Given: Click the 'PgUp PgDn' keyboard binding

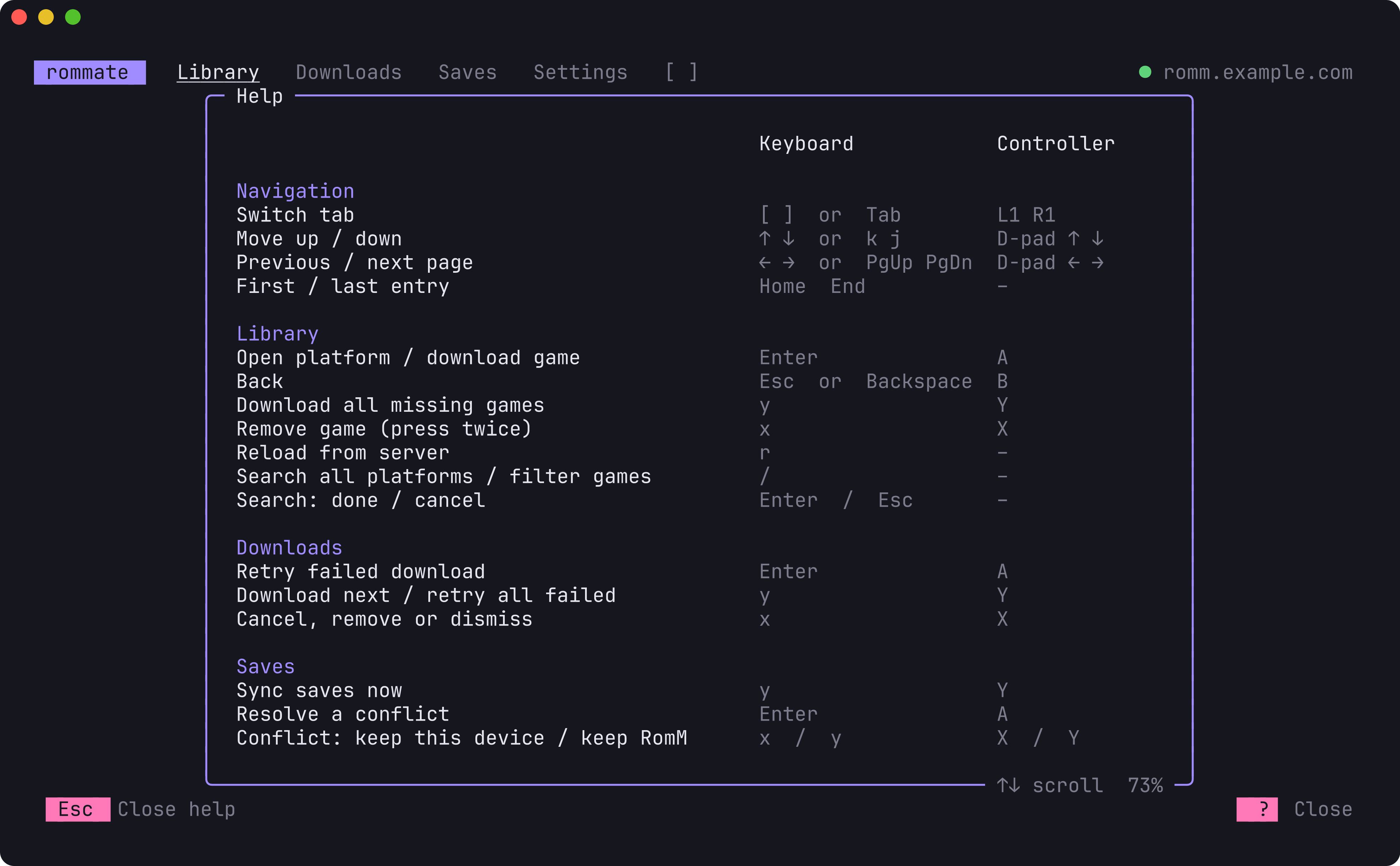Looking at the screenshot, I should click(919, 263).
